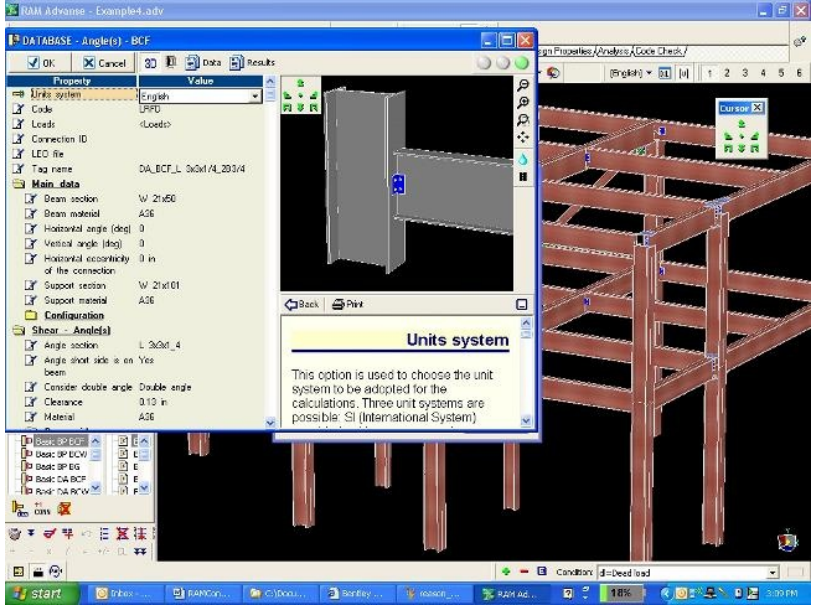This screenshot has height=605, width=815.
Task: Click the top arrow in Cursor palette
Action: click(x=742, y=124)
